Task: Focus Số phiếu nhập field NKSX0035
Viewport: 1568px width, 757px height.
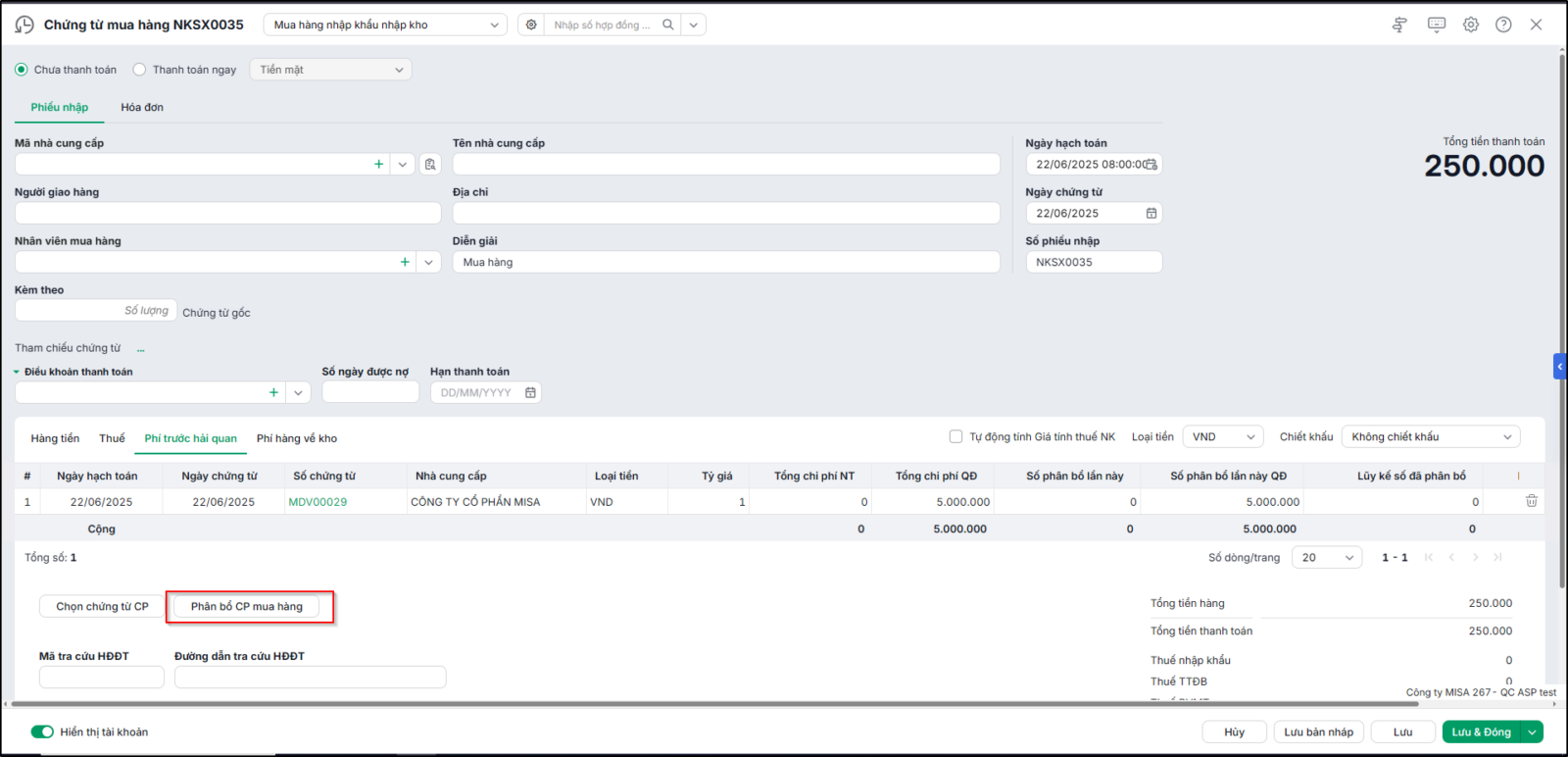Action: [1094, 262]
